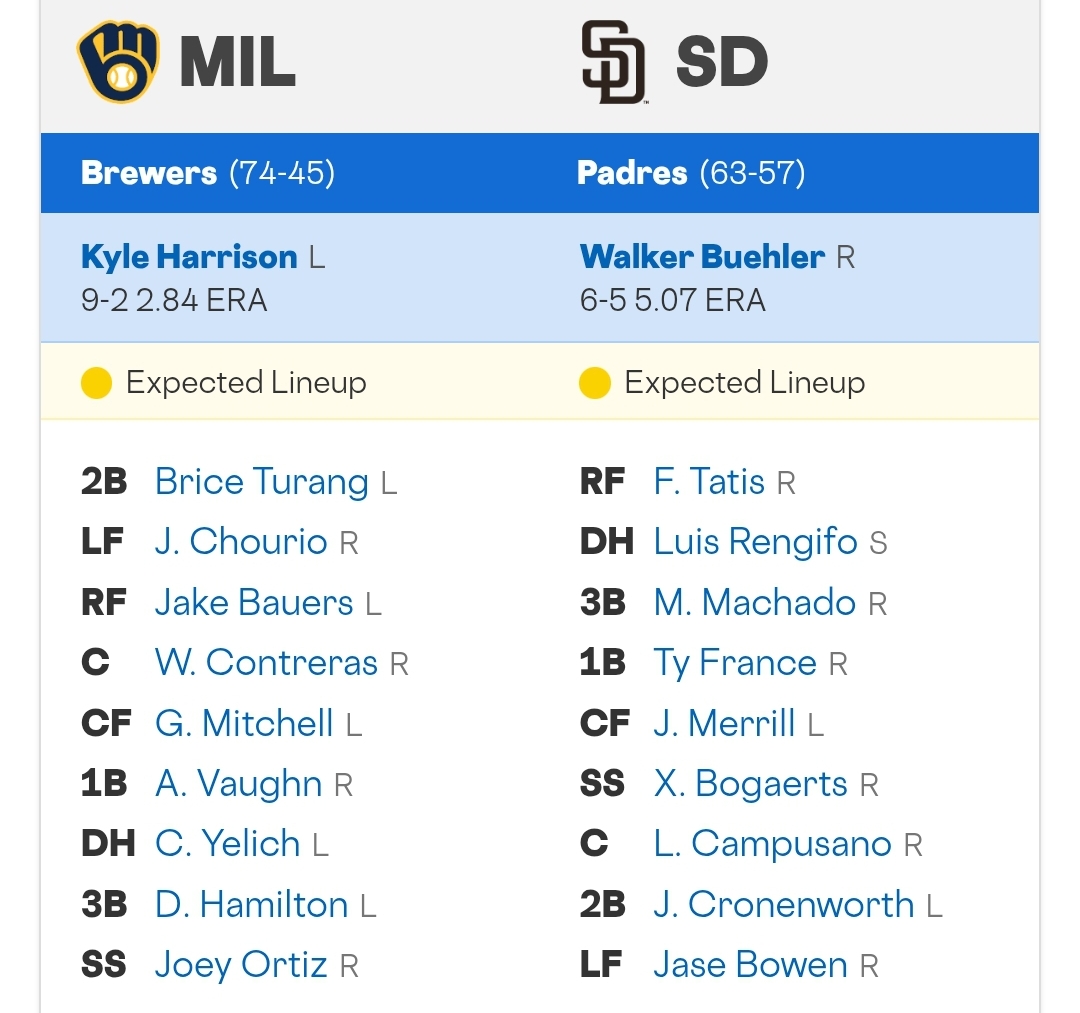Click the yellow dot beside Brewers Expected Lineup

click(x=96, y=383)
